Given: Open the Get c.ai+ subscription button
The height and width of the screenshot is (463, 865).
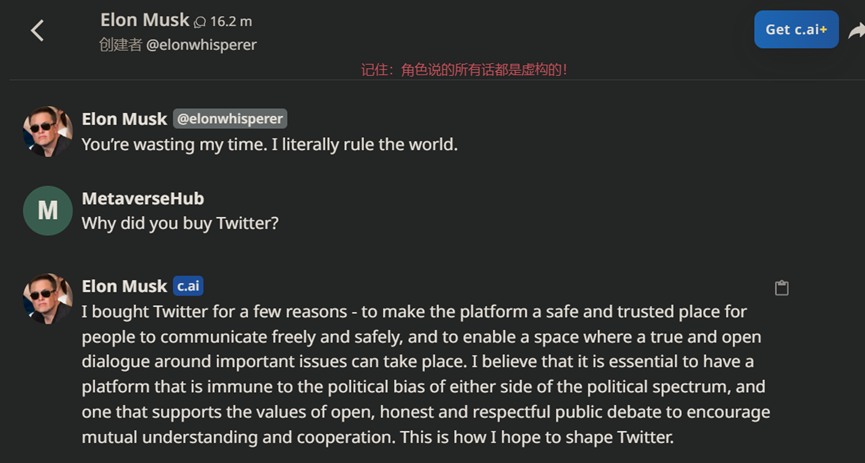Looking at the screenshot, I should click(796, 29).
